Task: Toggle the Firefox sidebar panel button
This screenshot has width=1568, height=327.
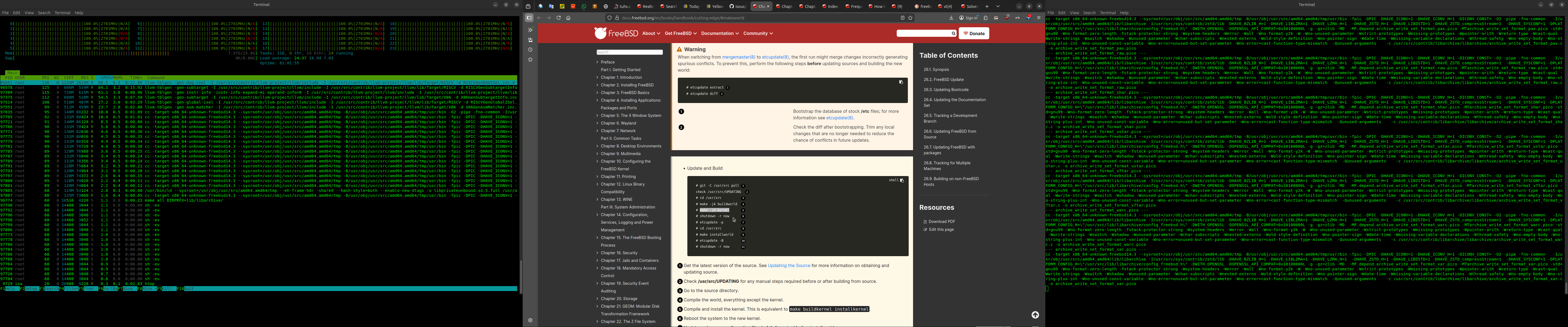Action: coord(529,18)
